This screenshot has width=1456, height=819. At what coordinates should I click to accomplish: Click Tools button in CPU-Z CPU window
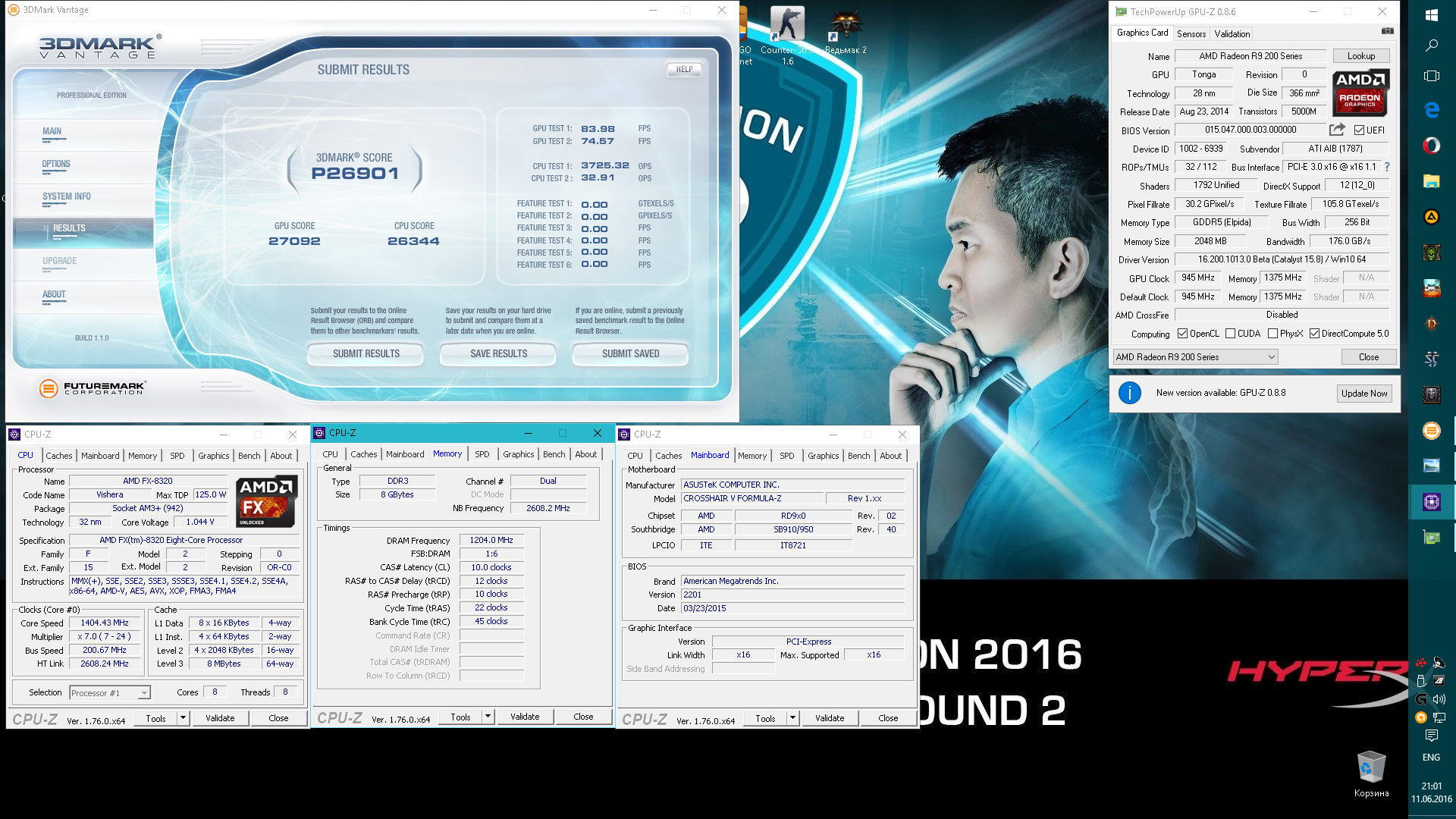[x=155, y=718]
